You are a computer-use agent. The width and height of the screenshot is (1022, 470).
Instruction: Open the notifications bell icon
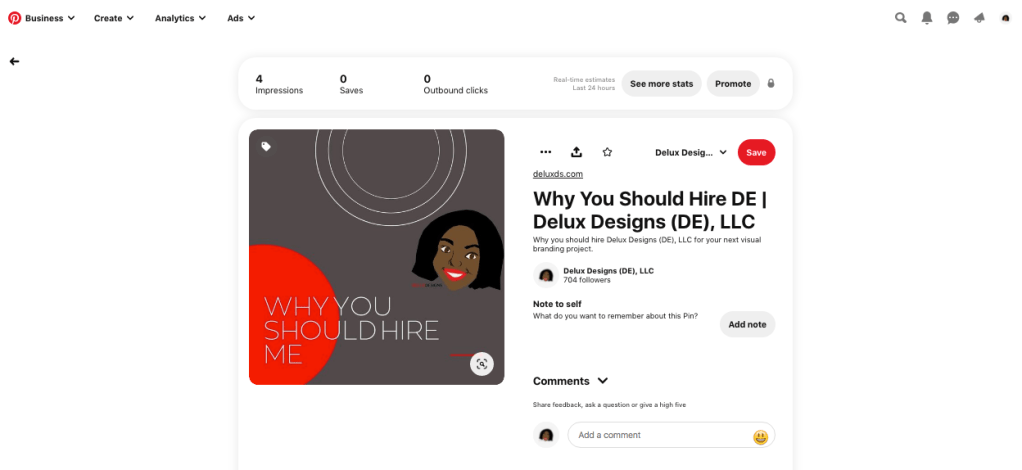click(x=927, y=18)
